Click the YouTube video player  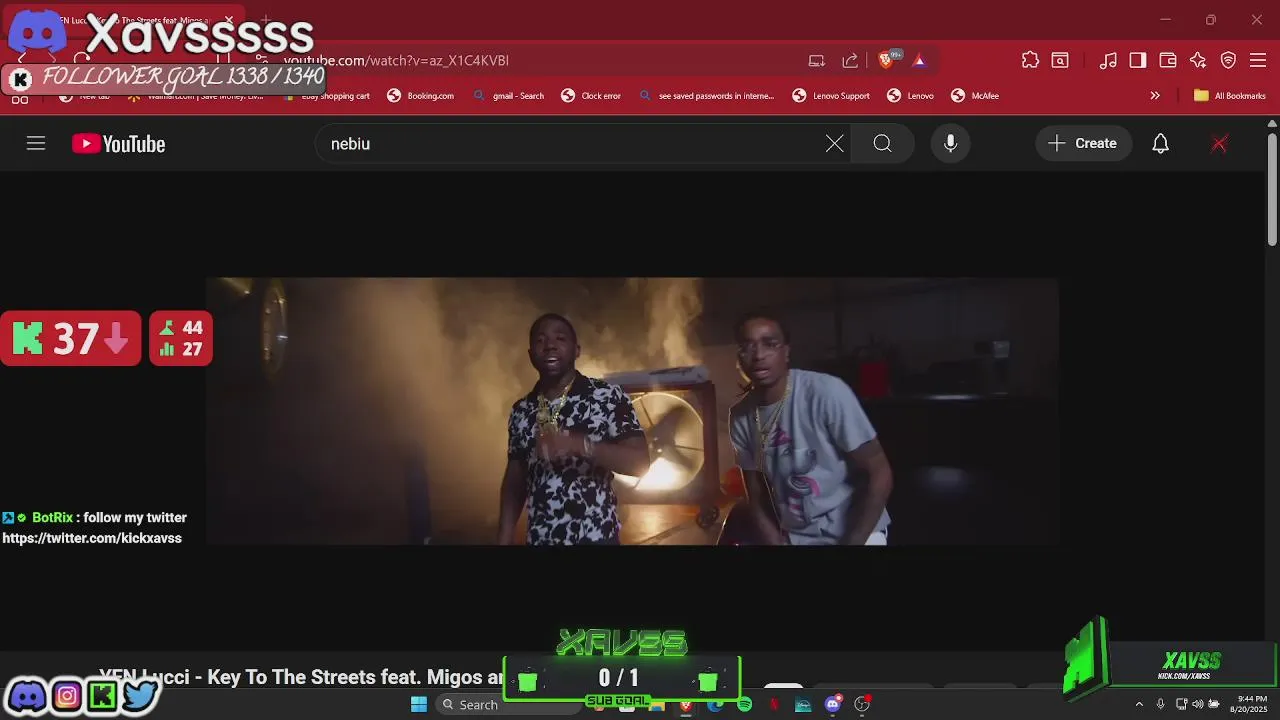[x=632, y=411]
